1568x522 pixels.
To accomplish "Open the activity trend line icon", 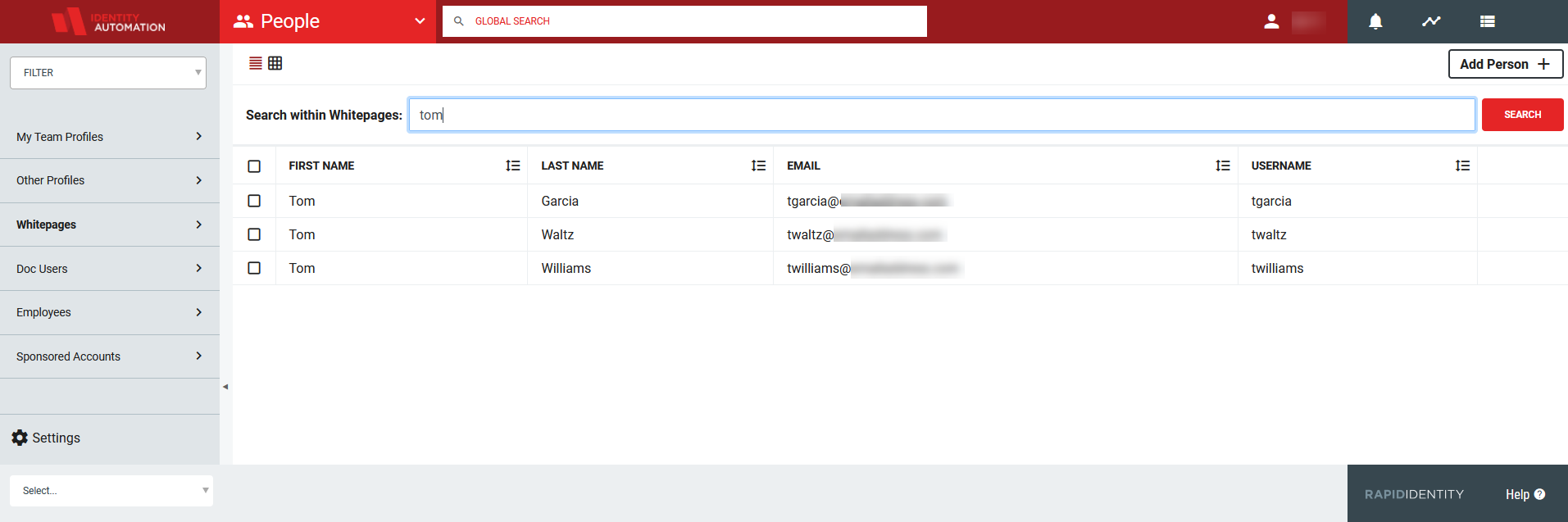I will [x=1431, y=21].
